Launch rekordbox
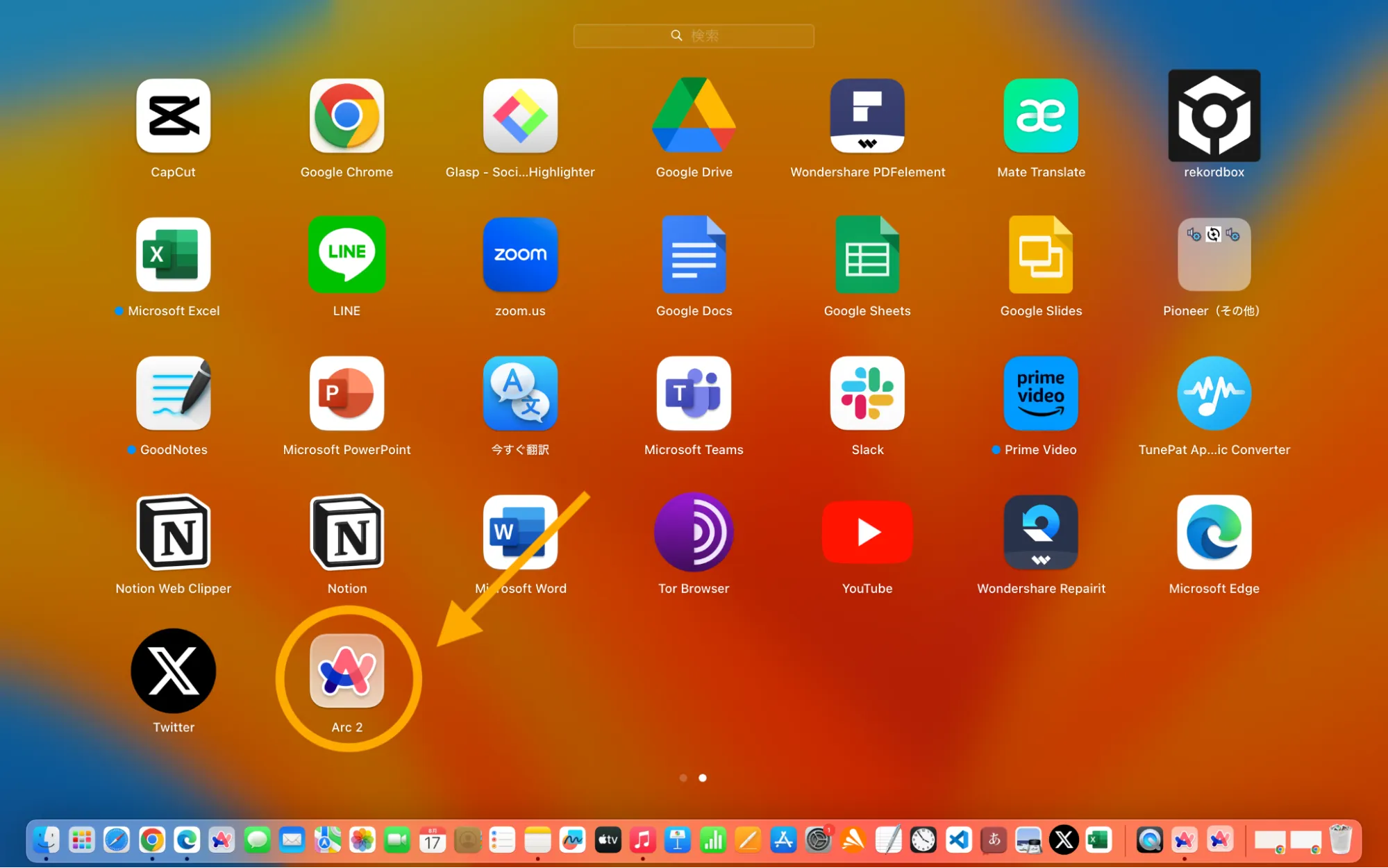Screen dimensions: 1388x868 (1214, 116)
